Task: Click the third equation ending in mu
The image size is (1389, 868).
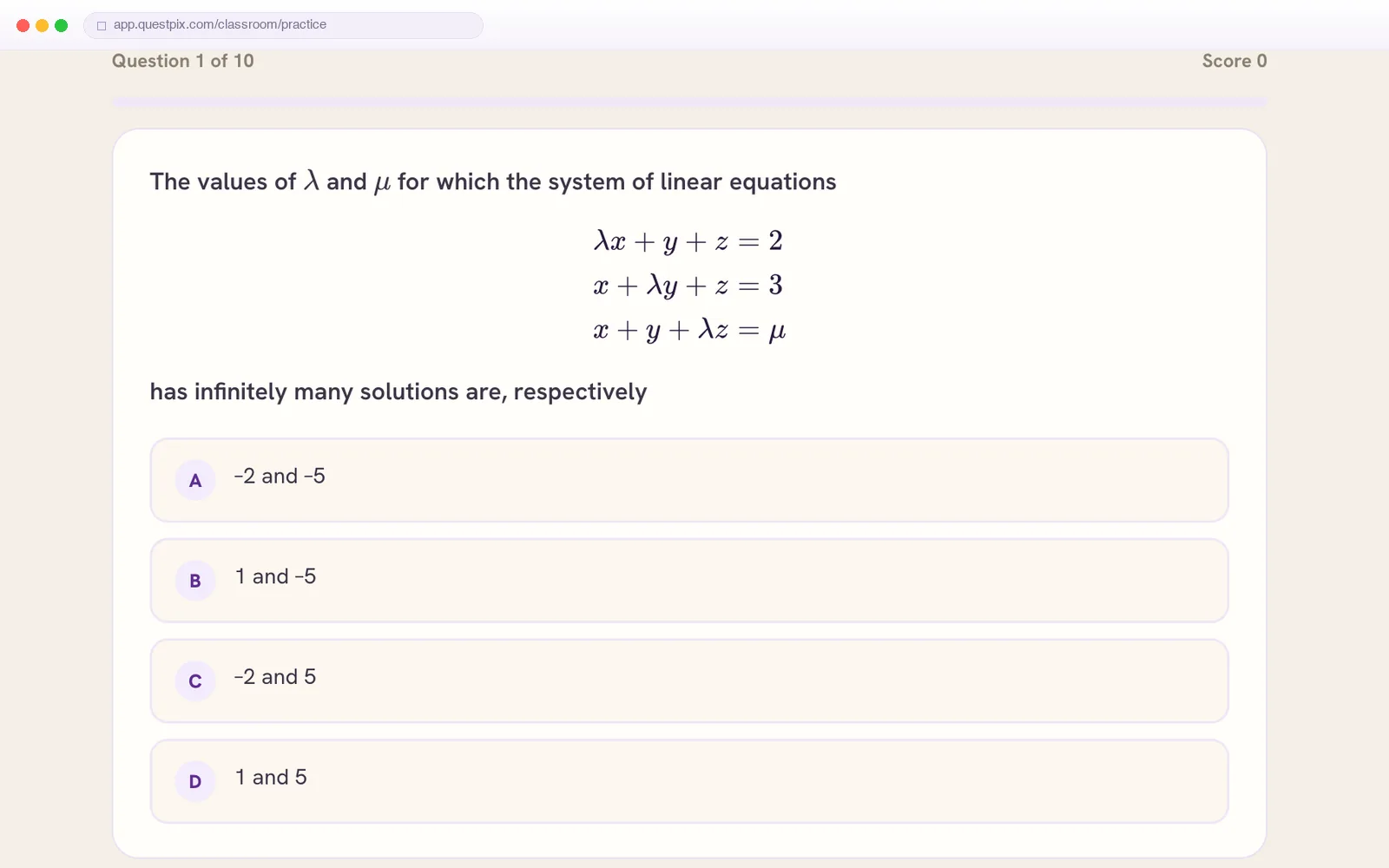Action: [689, 331]
